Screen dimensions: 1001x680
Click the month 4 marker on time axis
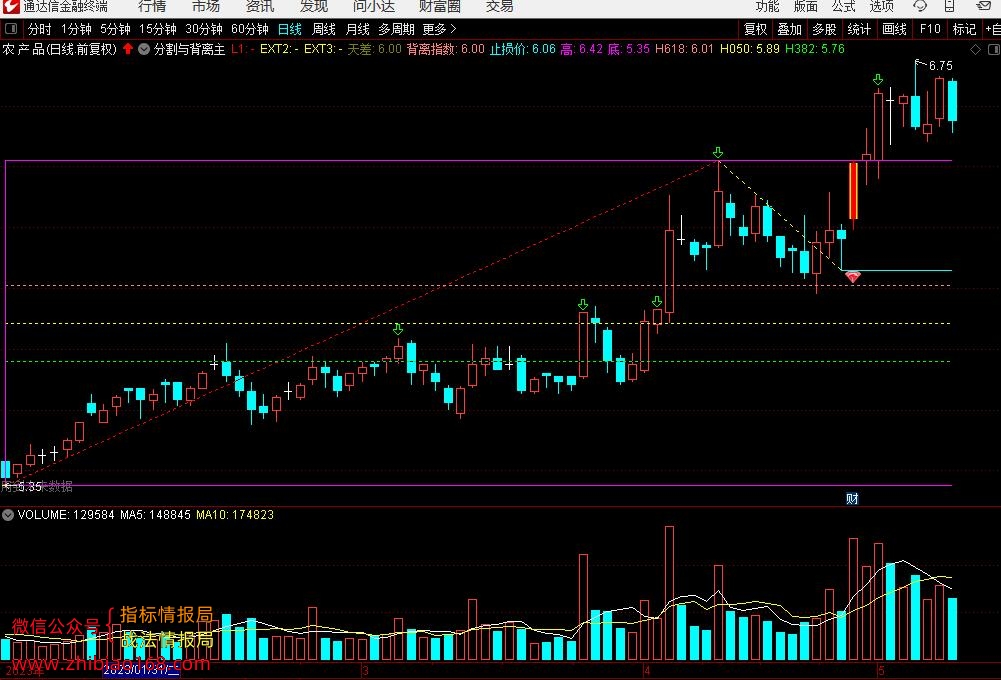coord(647,670)
